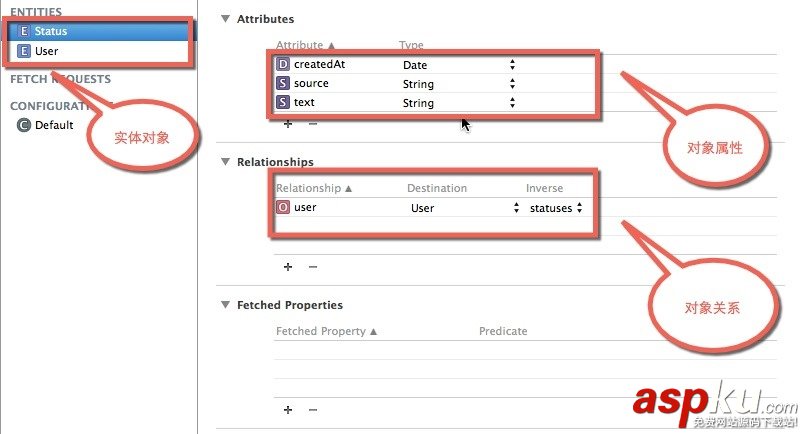Collapse the Fetched Properties section

pos(225,305)
